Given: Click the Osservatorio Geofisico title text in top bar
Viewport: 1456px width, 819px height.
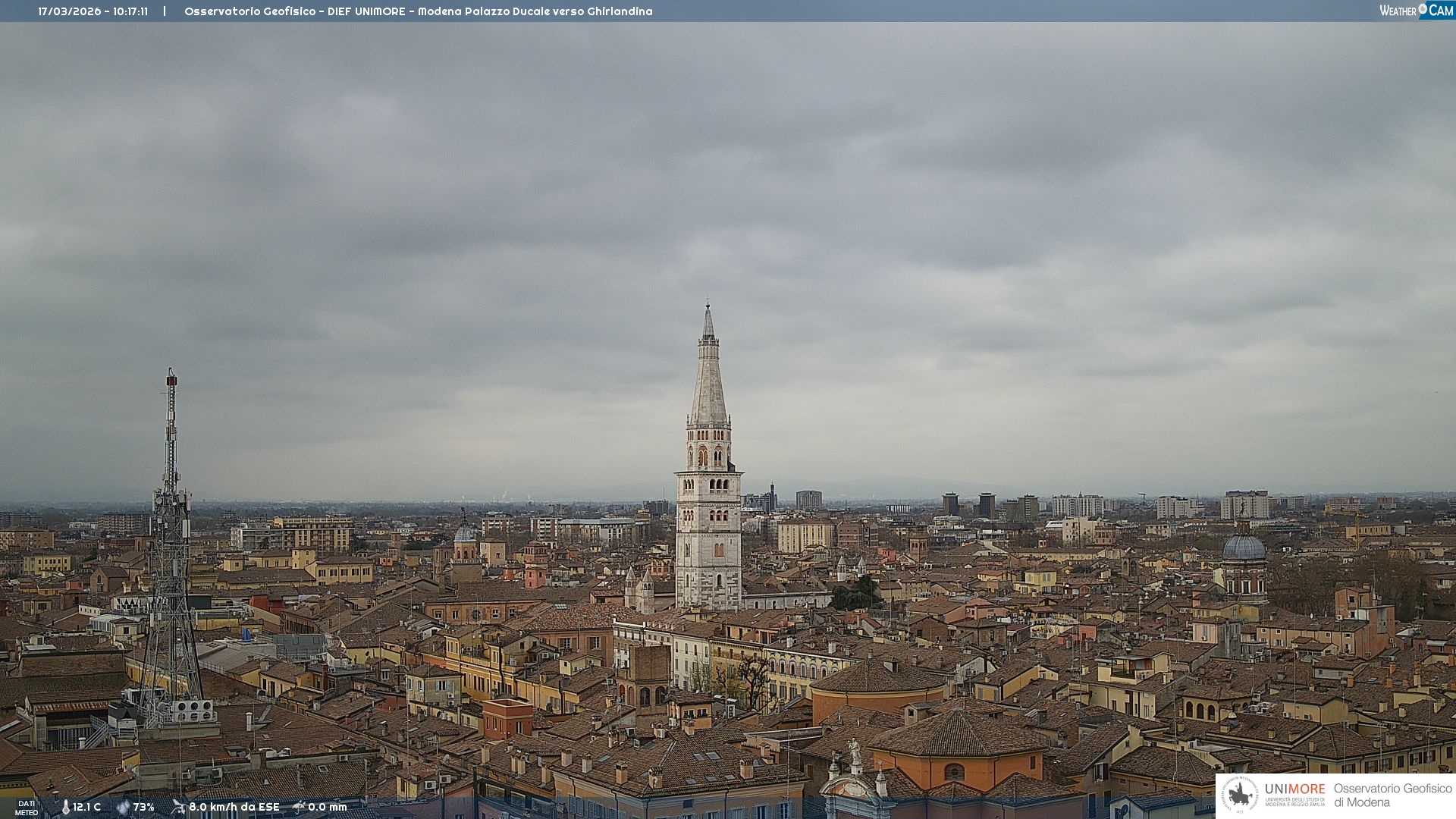Looking at the screenshot, I should 418,11.
